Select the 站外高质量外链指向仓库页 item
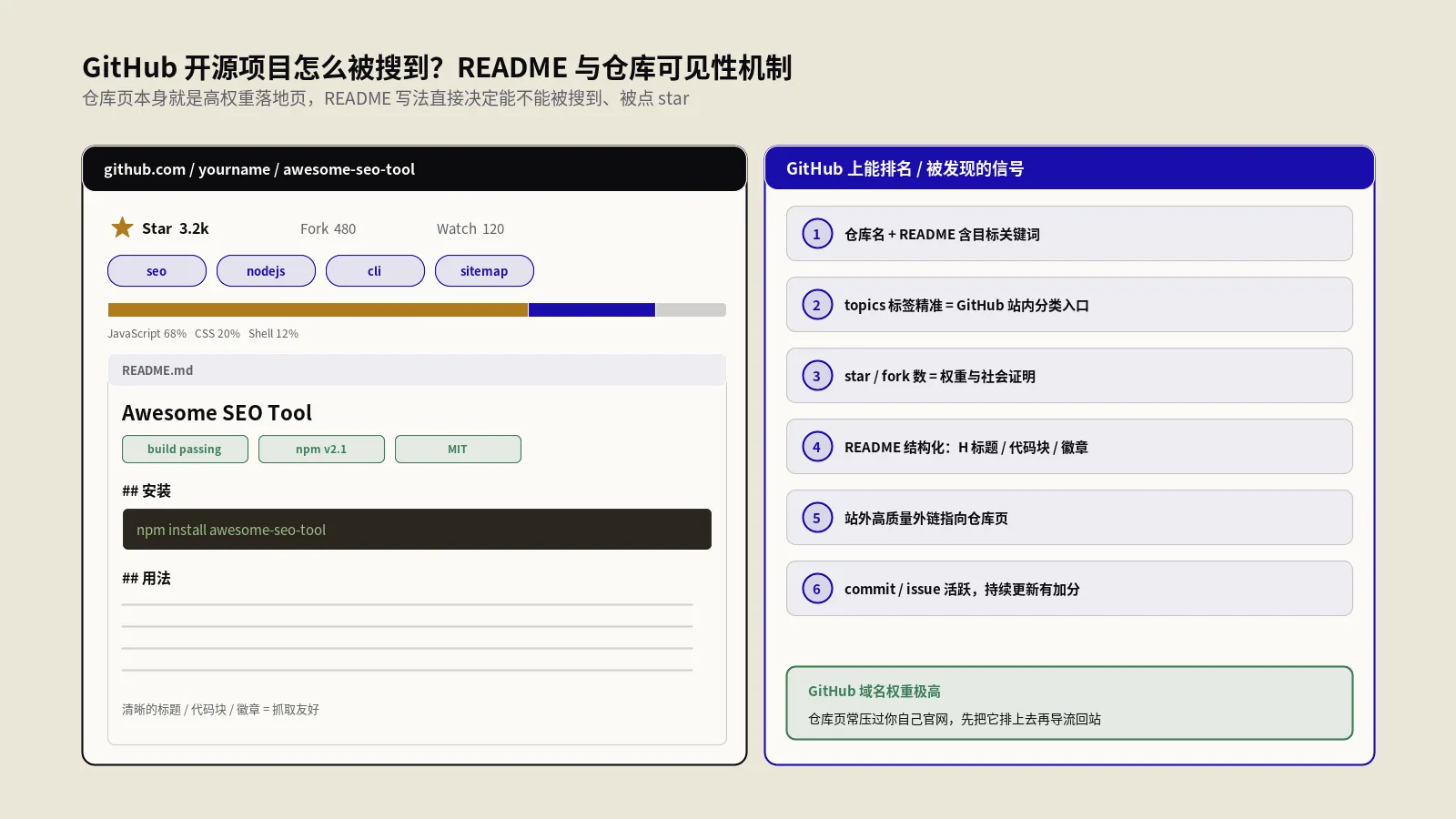The height and width of the screenshot is (819, 1456). click(x=1069, y=518)
